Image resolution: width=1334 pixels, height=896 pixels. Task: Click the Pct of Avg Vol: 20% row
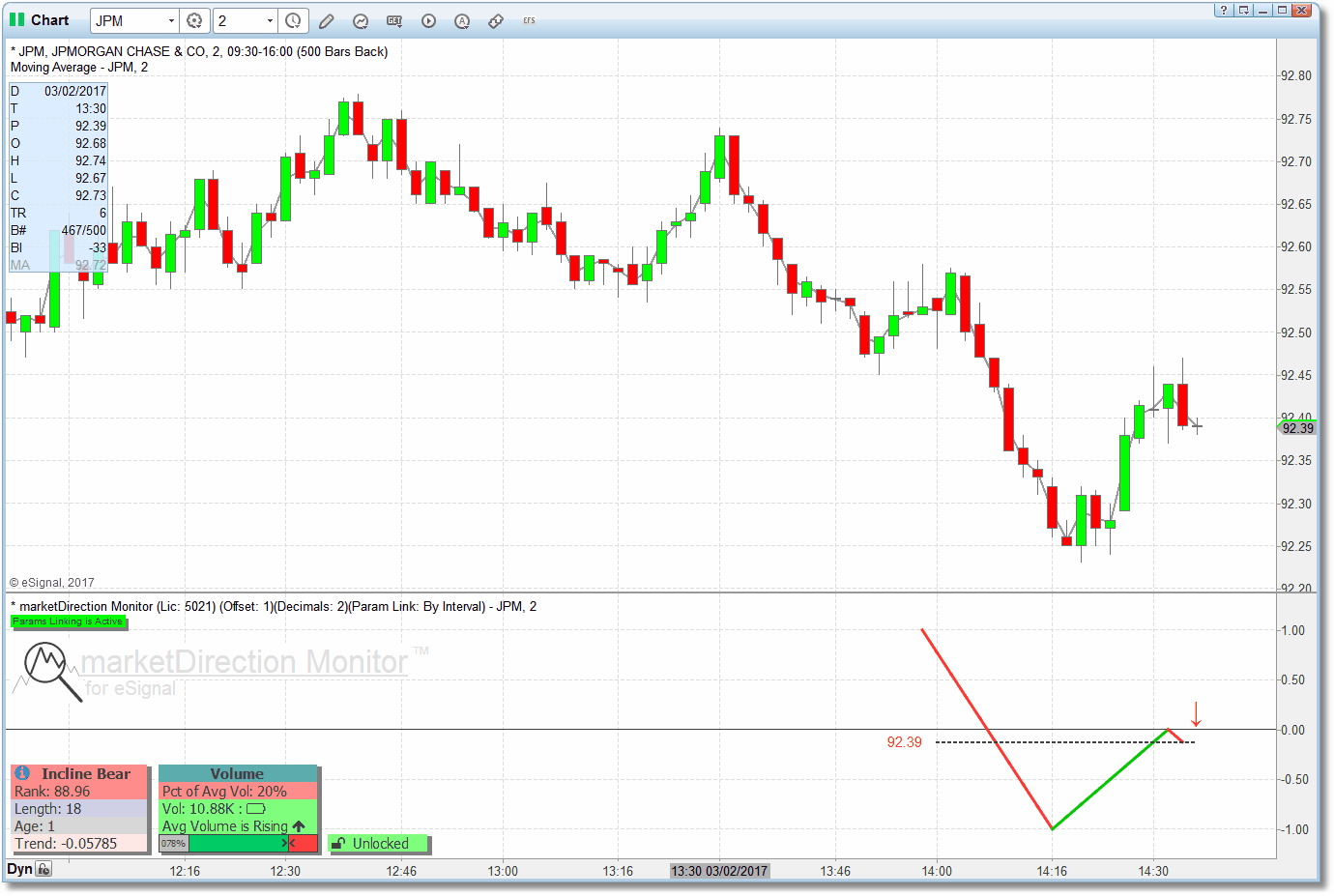click(238, 792)
